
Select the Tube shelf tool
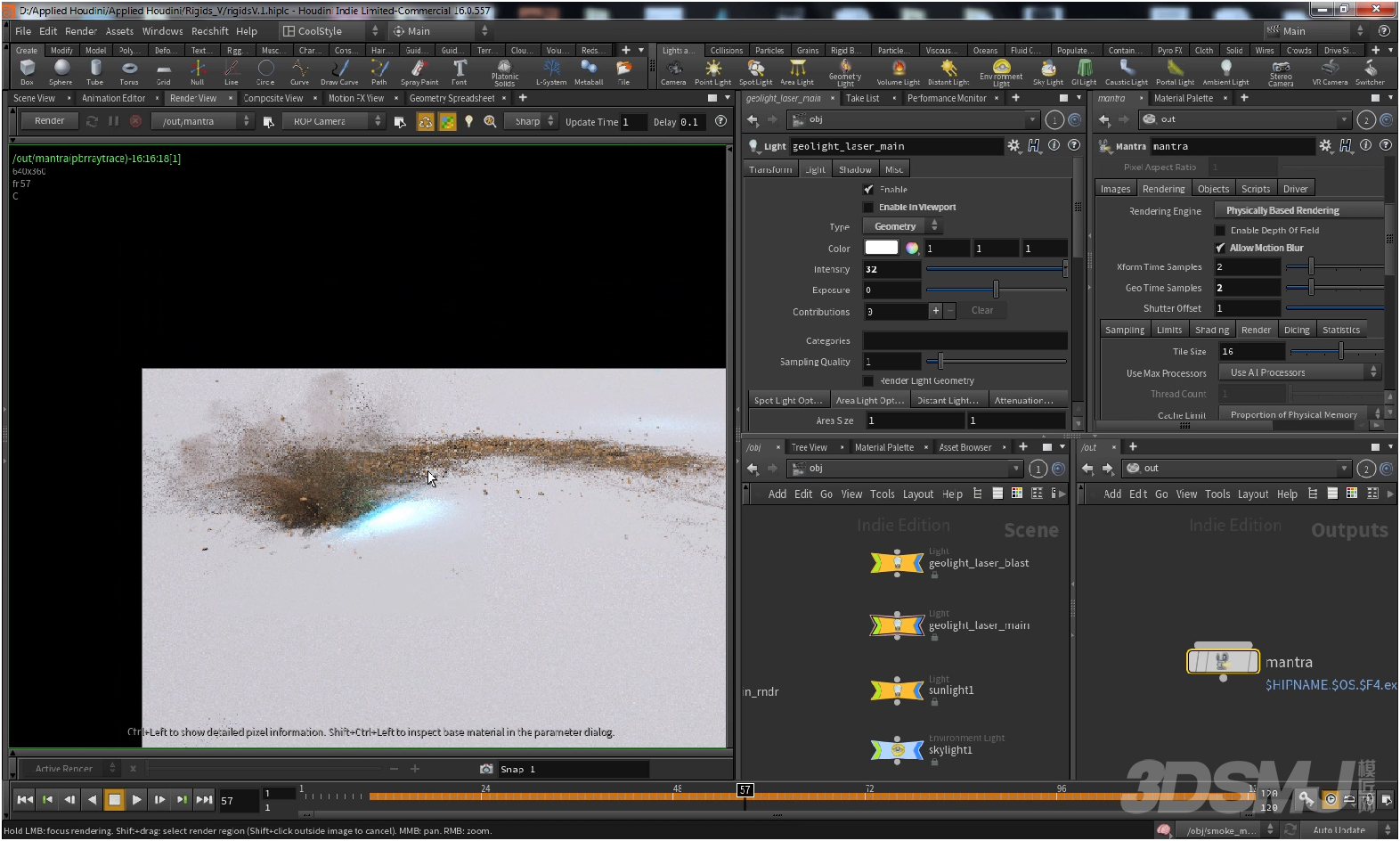[94, 72]
